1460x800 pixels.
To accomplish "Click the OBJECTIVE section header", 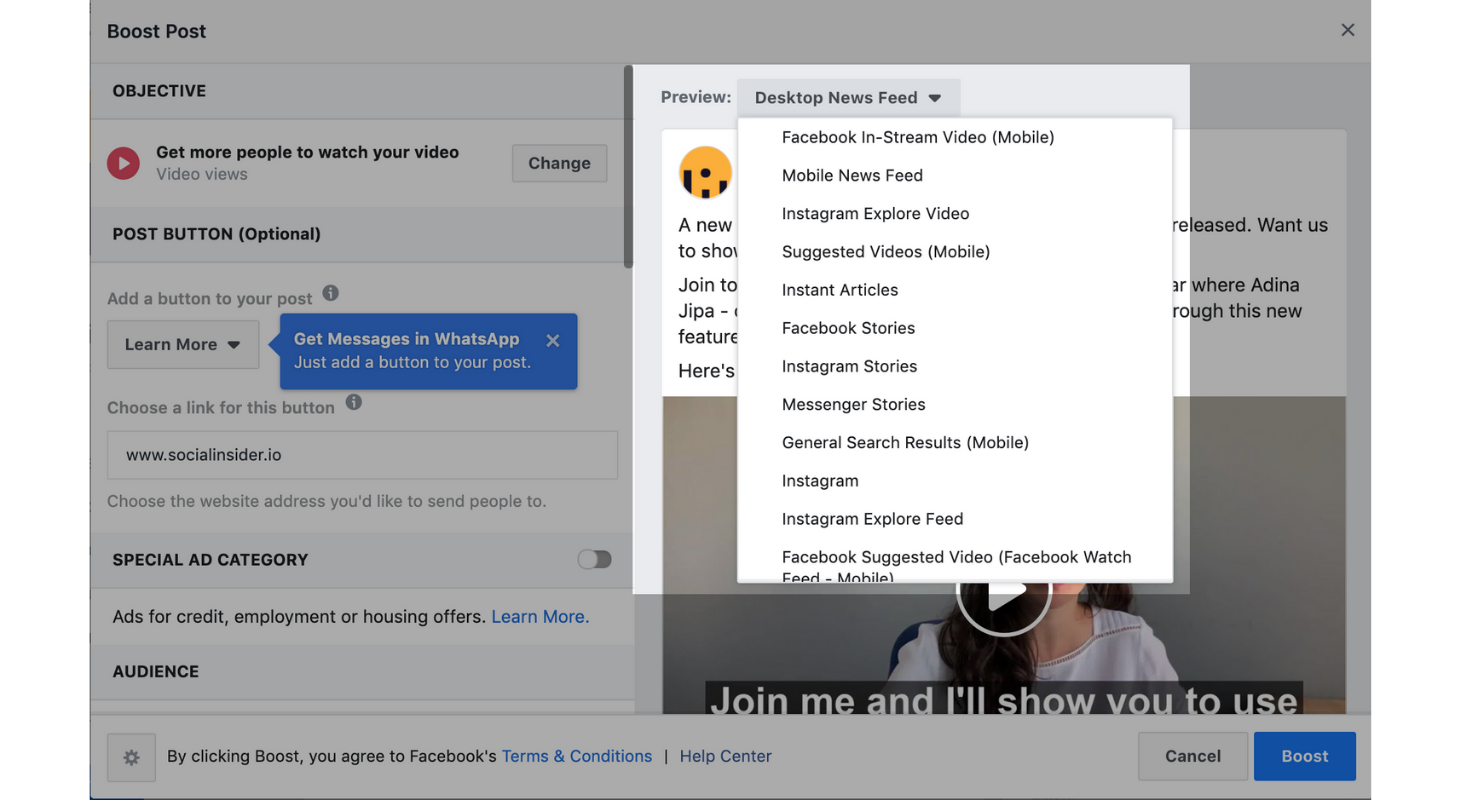I will (x=159, y=91).
